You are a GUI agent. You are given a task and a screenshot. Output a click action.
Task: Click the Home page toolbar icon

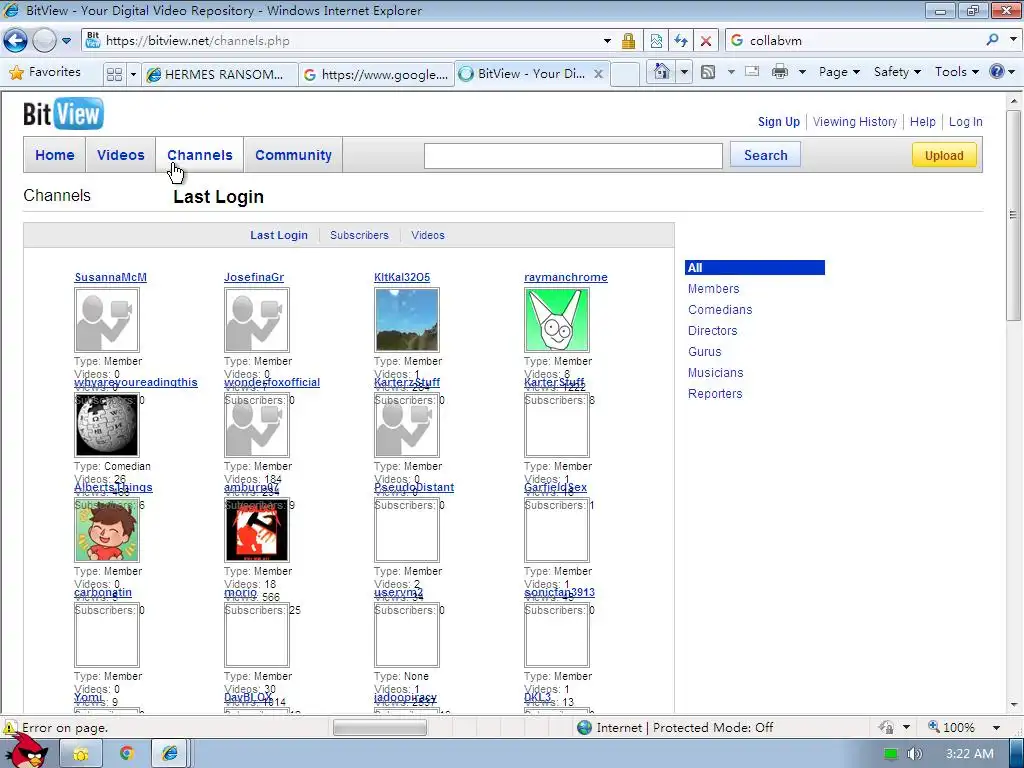tap(662, 72)
